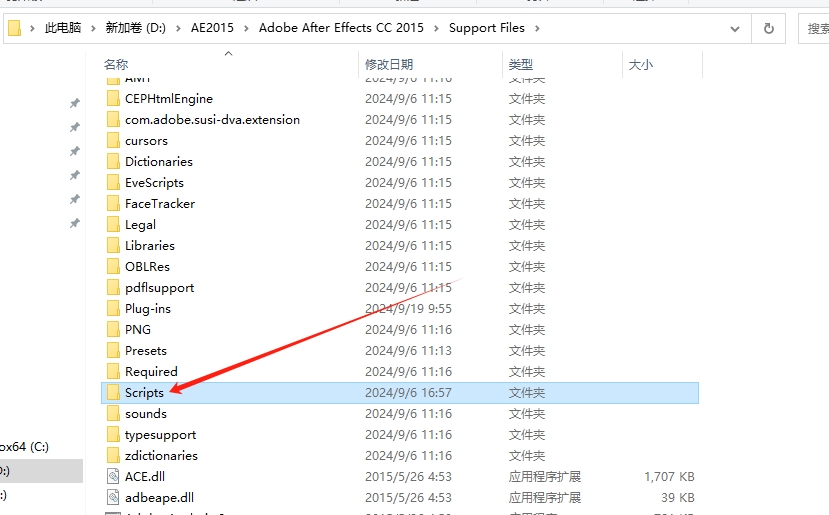Click the zdictionaries folder name

(x=161, y=455)
